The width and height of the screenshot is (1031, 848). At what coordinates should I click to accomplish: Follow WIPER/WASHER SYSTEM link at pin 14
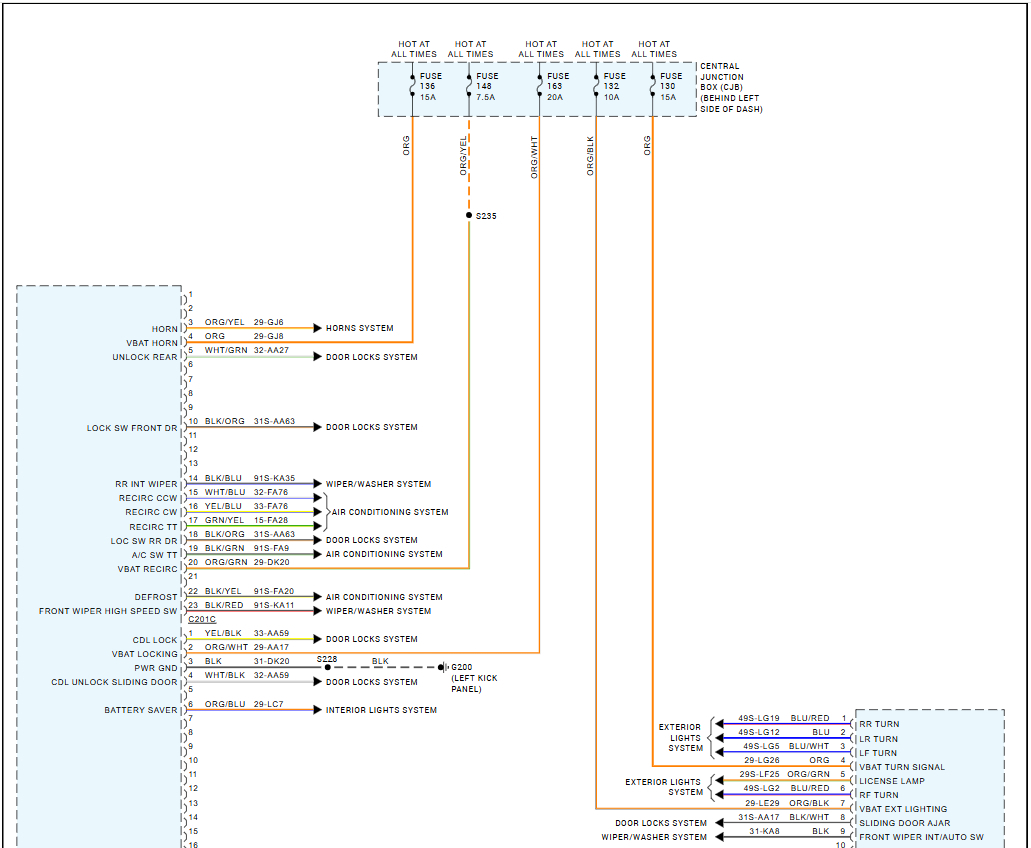tap(379, 484)
